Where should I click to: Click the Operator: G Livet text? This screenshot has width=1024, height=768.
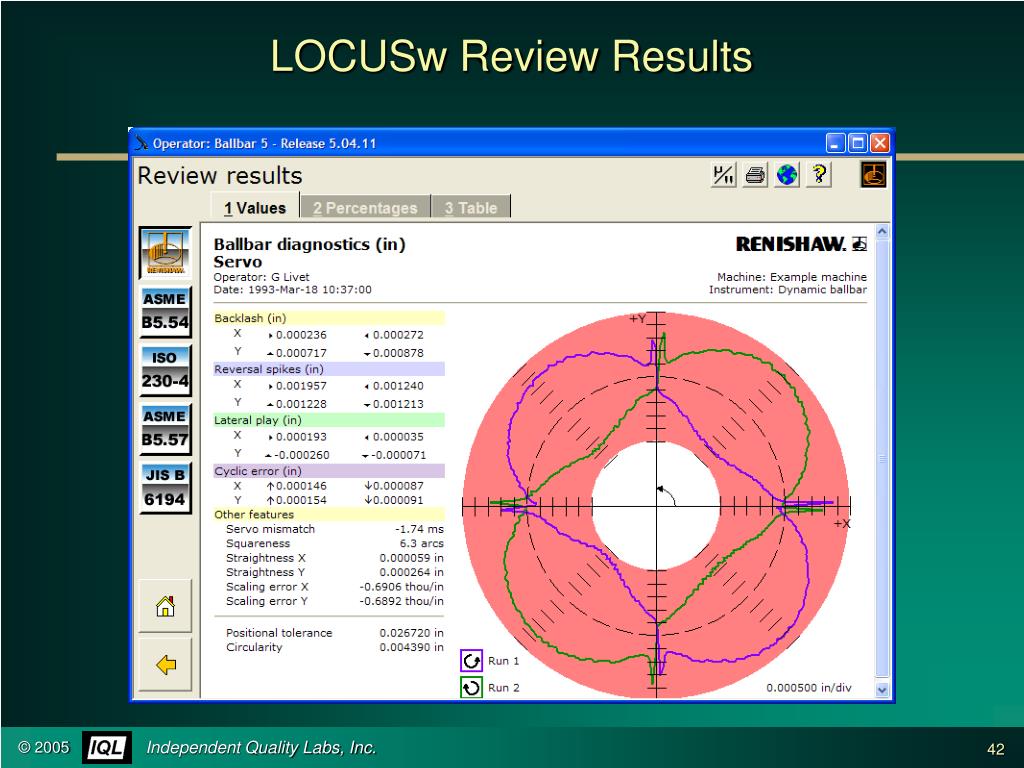261,277
